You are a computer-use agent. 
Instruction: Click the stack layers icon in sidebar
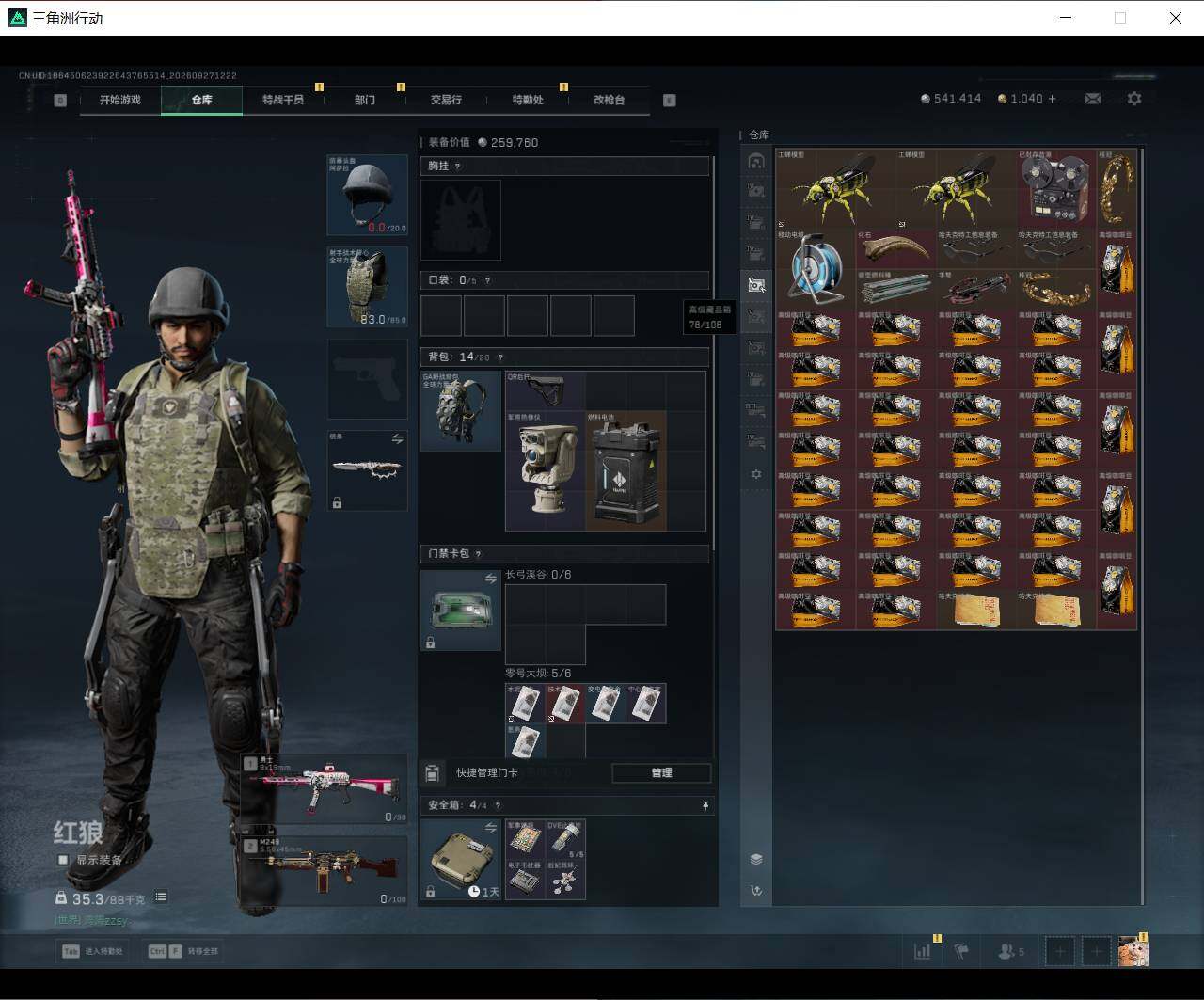click(x=755, y=859)
